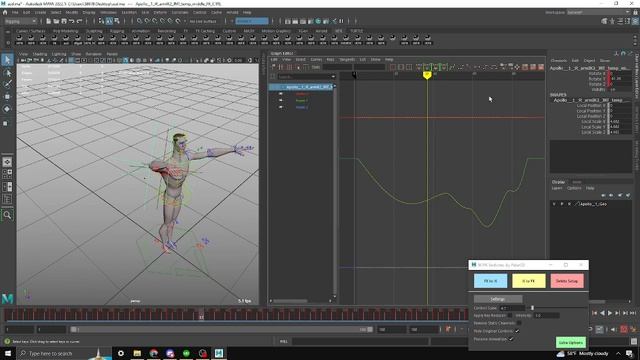Switch to four-view layout icon
The height and width of the screenshot is (360, 640).
(7, 174)
